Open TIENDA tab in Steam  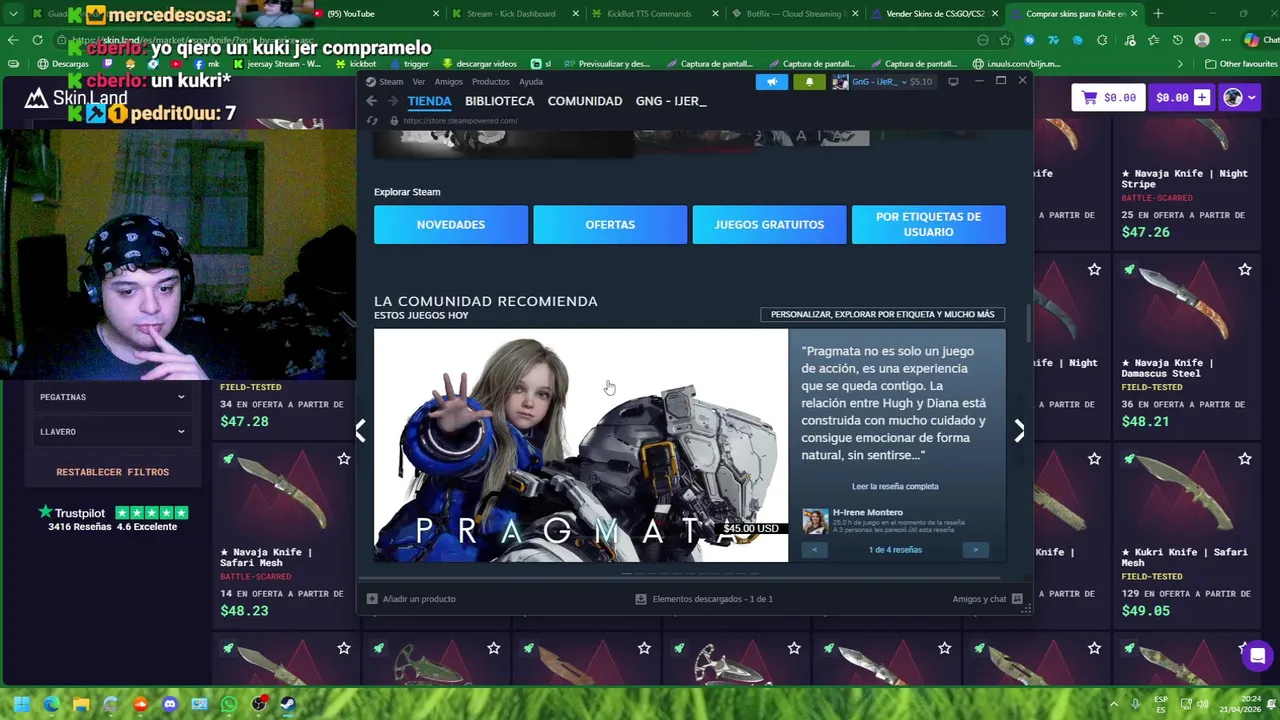click(429, 101)
